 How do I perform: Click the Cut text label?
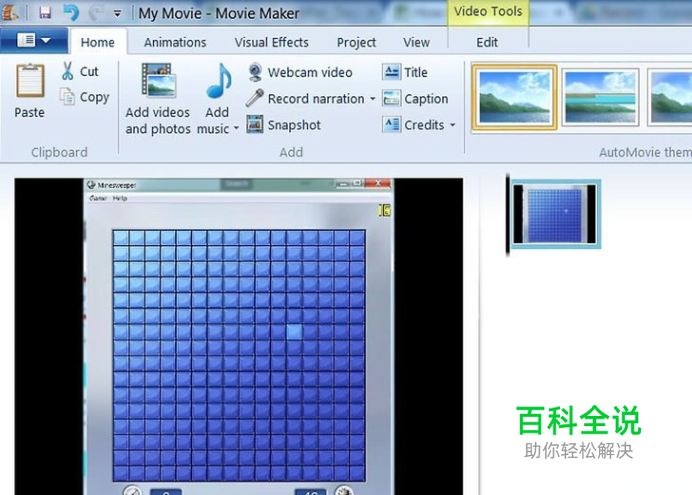coord(89,71)
